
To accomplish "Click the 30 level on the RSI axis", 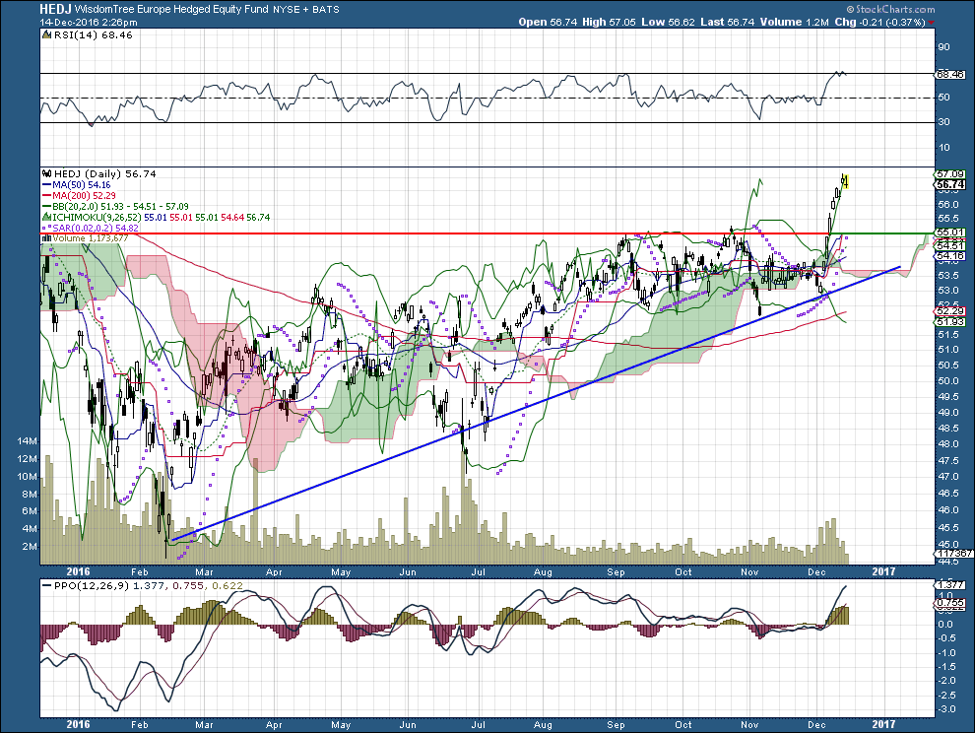I will (x=944, y=122).
